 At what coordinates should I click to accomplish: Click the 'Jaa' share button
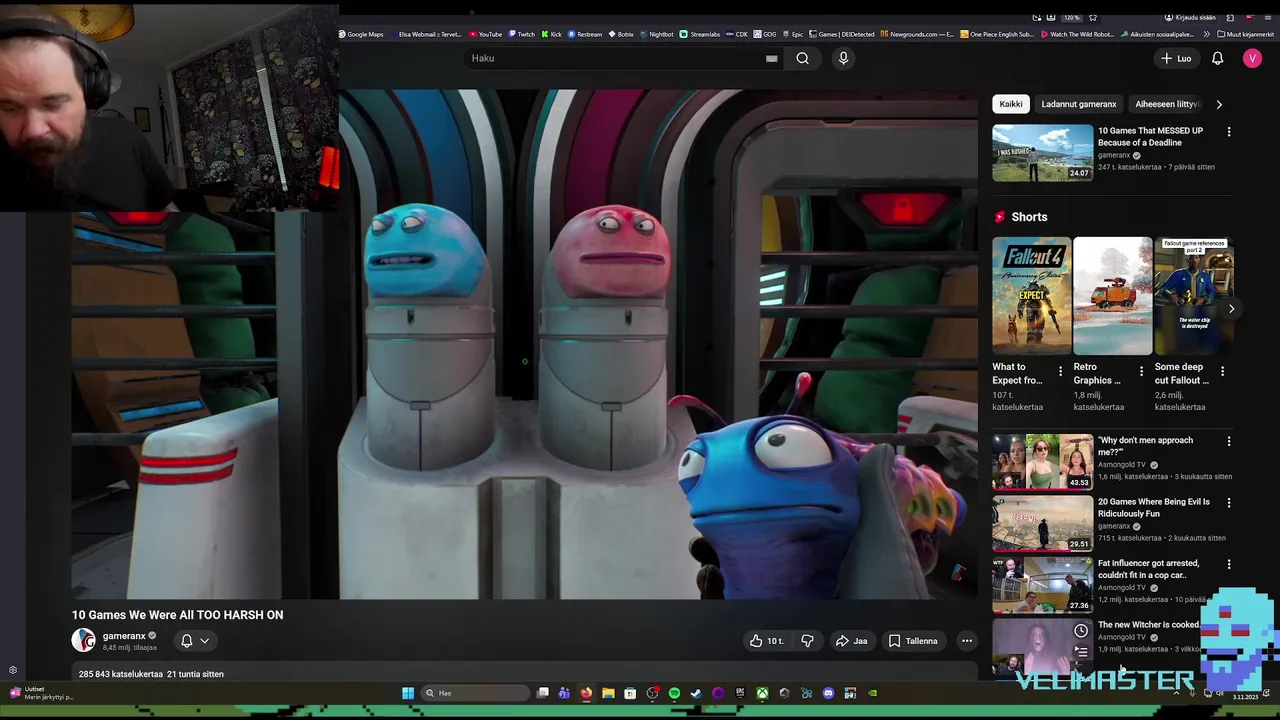[x=851, y=641]
